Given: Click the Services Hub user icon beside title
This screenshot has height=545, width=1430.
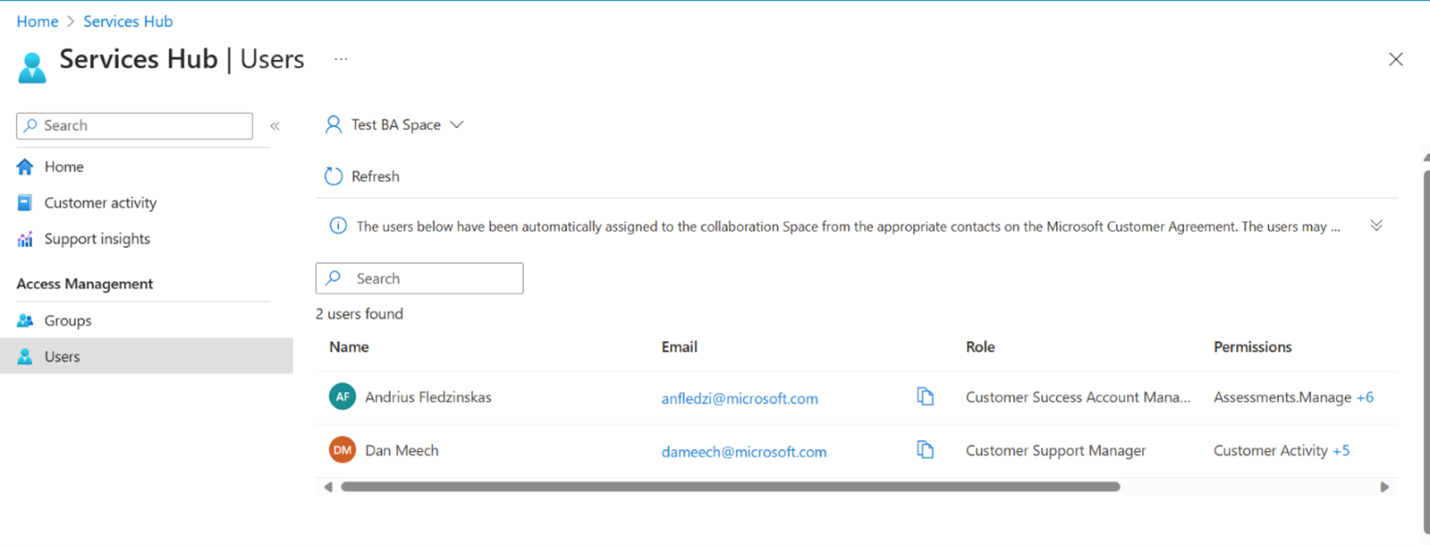Looking at the screenshot, I should pos(32,67).
